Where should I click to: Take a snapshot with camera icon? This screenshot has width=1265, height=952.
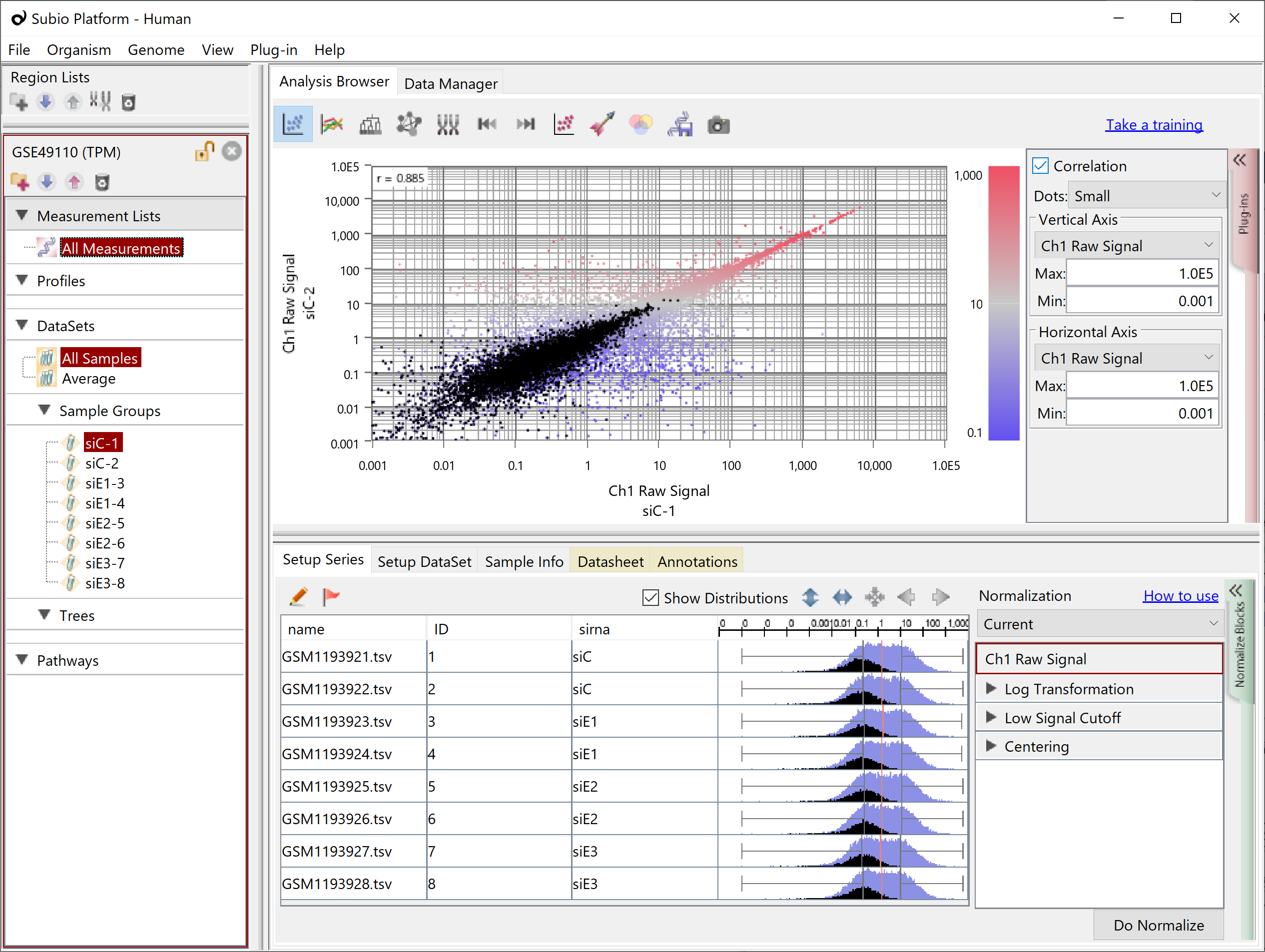pos(719,125)
